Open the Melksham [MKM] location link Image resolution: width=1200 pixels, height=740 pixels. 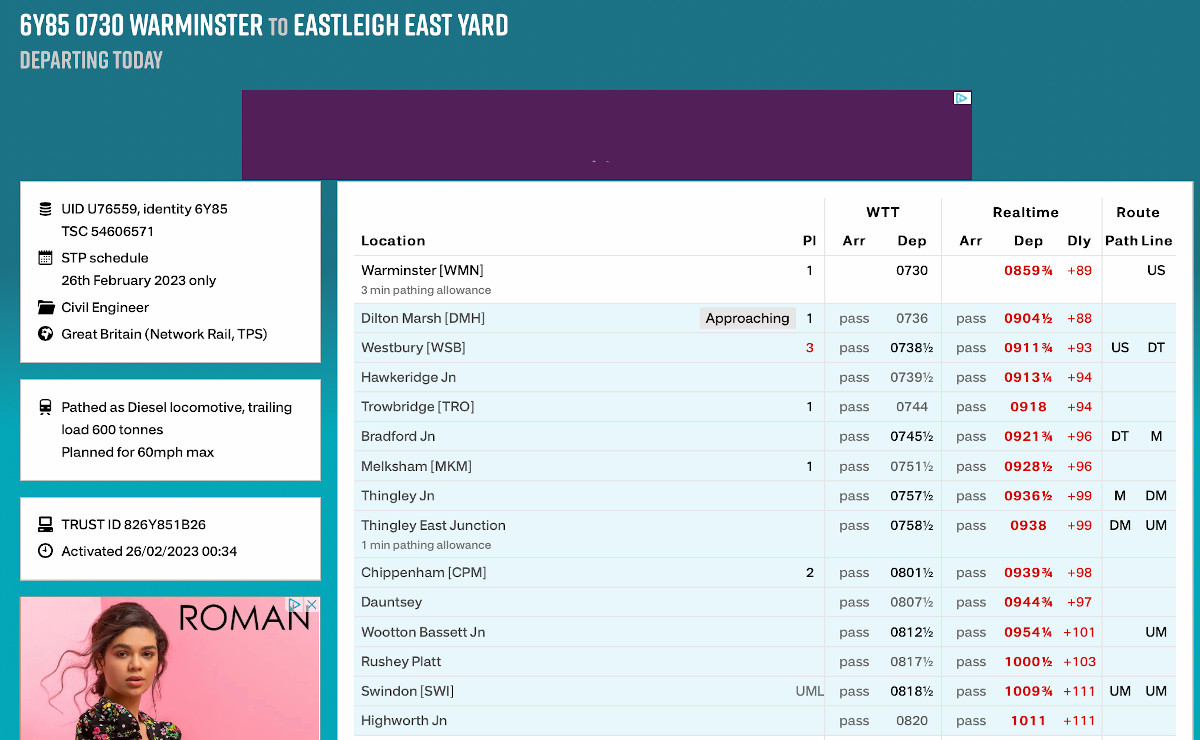coord(416,466)
